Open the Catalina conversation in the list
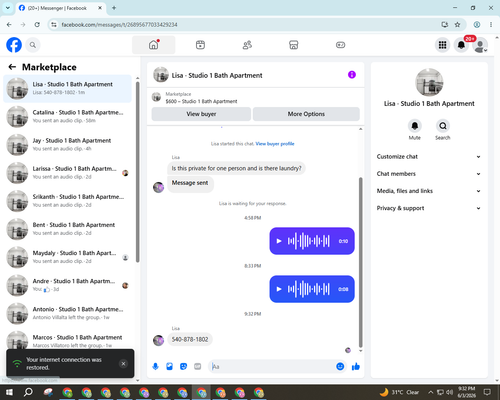Screen dimensions: 500x400 [x=67, y=116]
